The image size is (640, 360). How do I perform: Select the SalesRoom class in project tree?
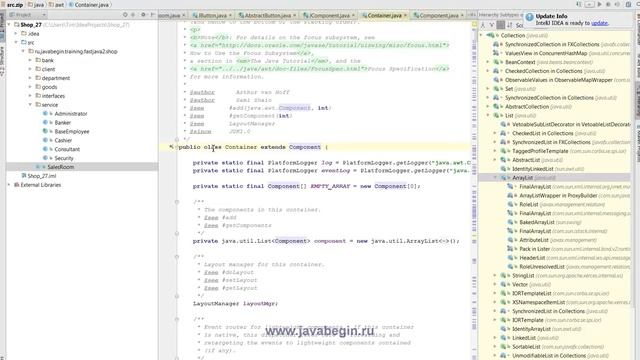coord(60,167)
